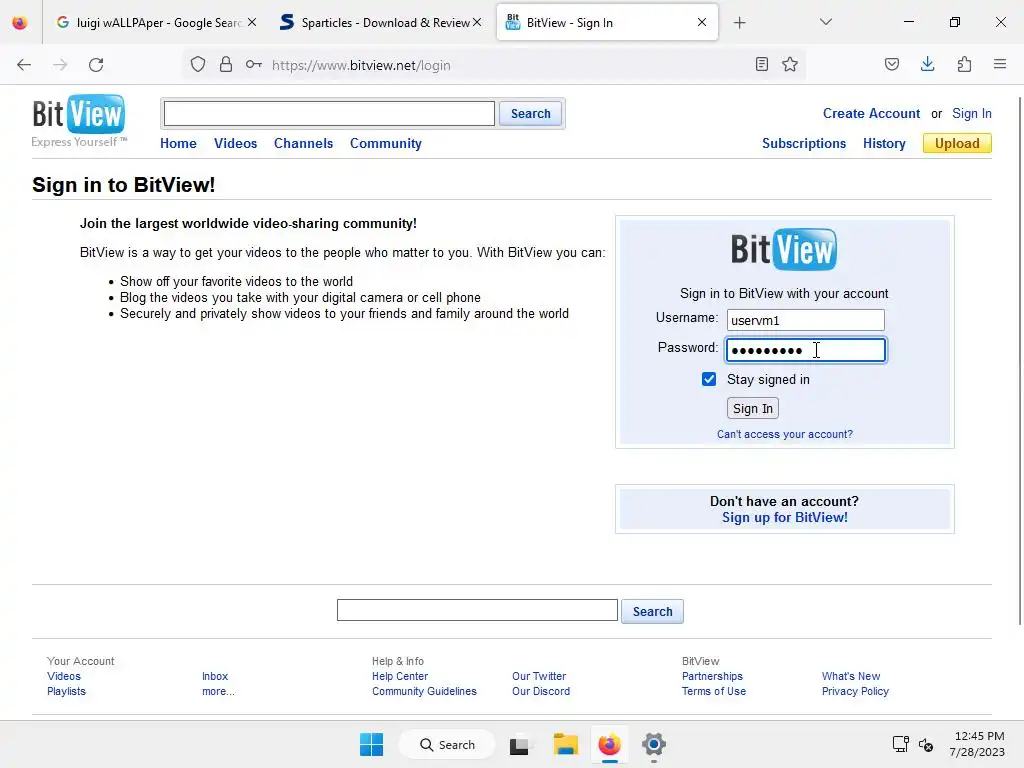
Task: Open Subscriptions link
Action: tap(804, 144)
